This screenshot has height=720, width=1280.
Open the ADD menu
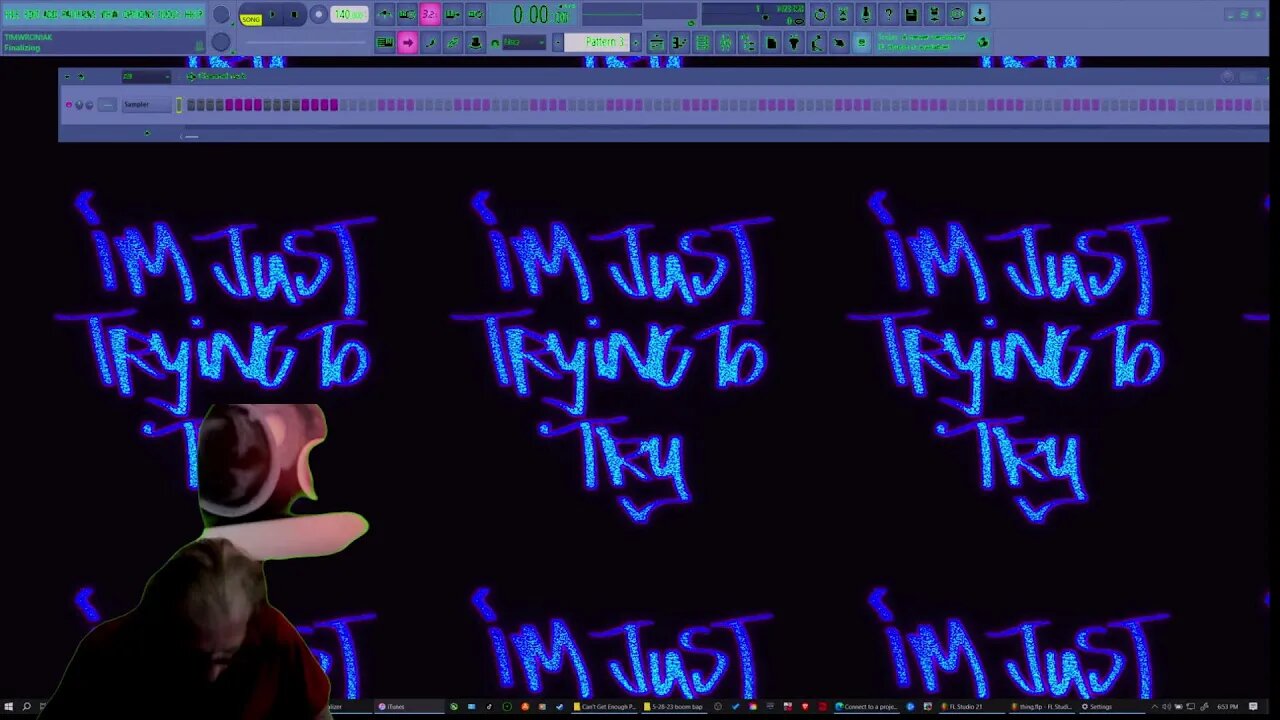(50, 14)
